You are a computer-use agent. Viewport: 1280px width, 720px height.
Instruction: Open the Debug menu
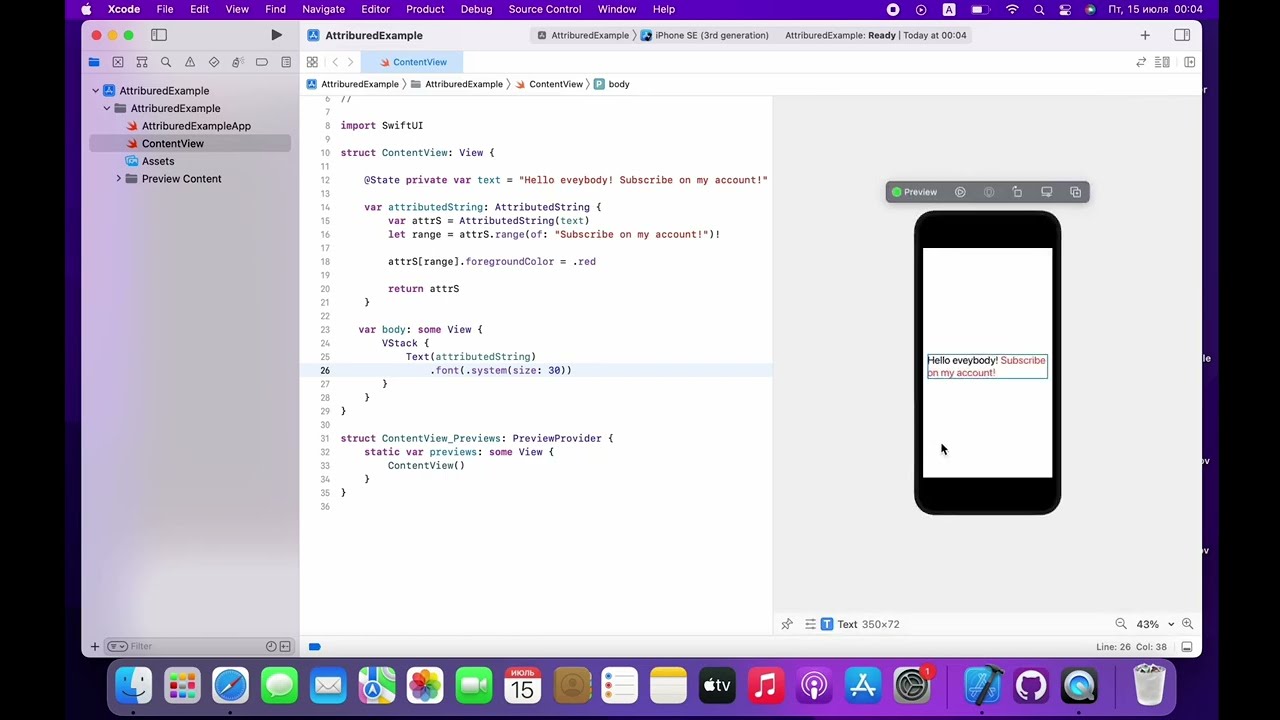tap(476, 9)
